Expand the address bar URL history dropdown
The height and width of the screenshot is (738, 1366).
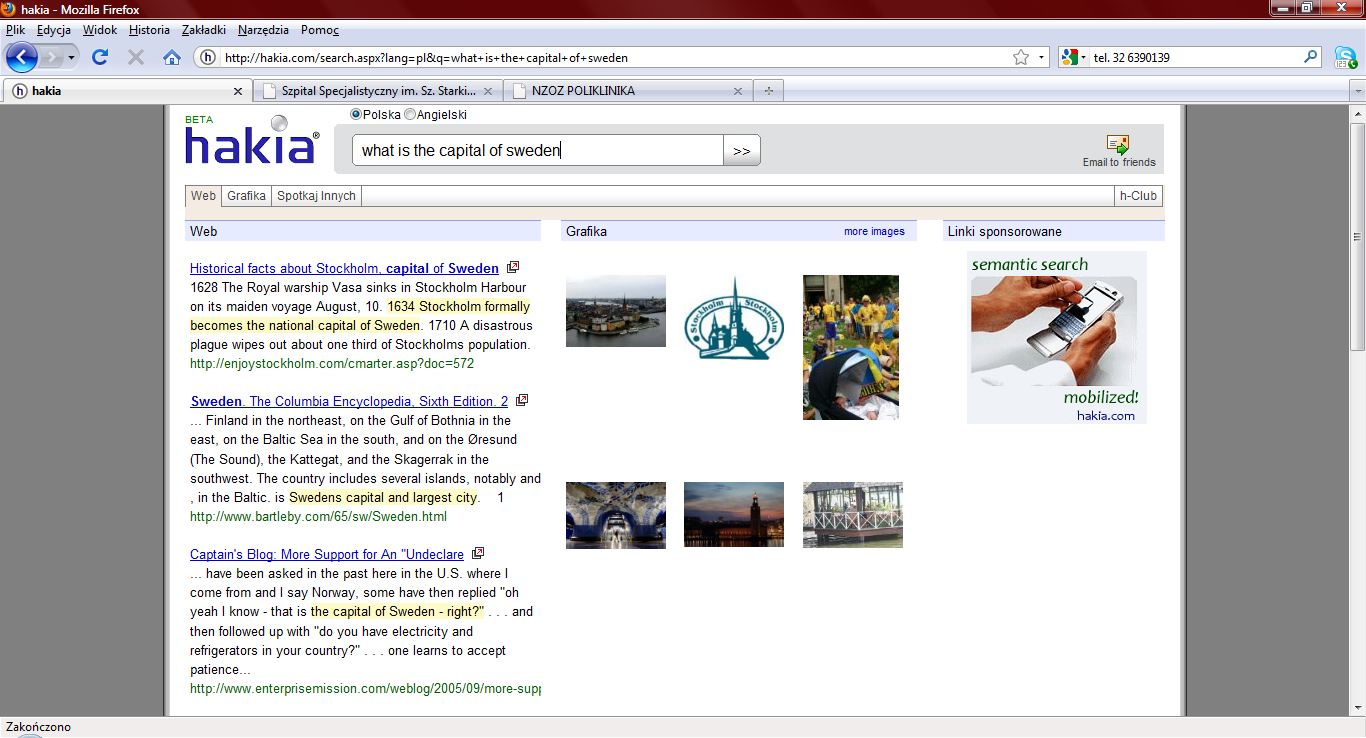[x=1041, y=58]
